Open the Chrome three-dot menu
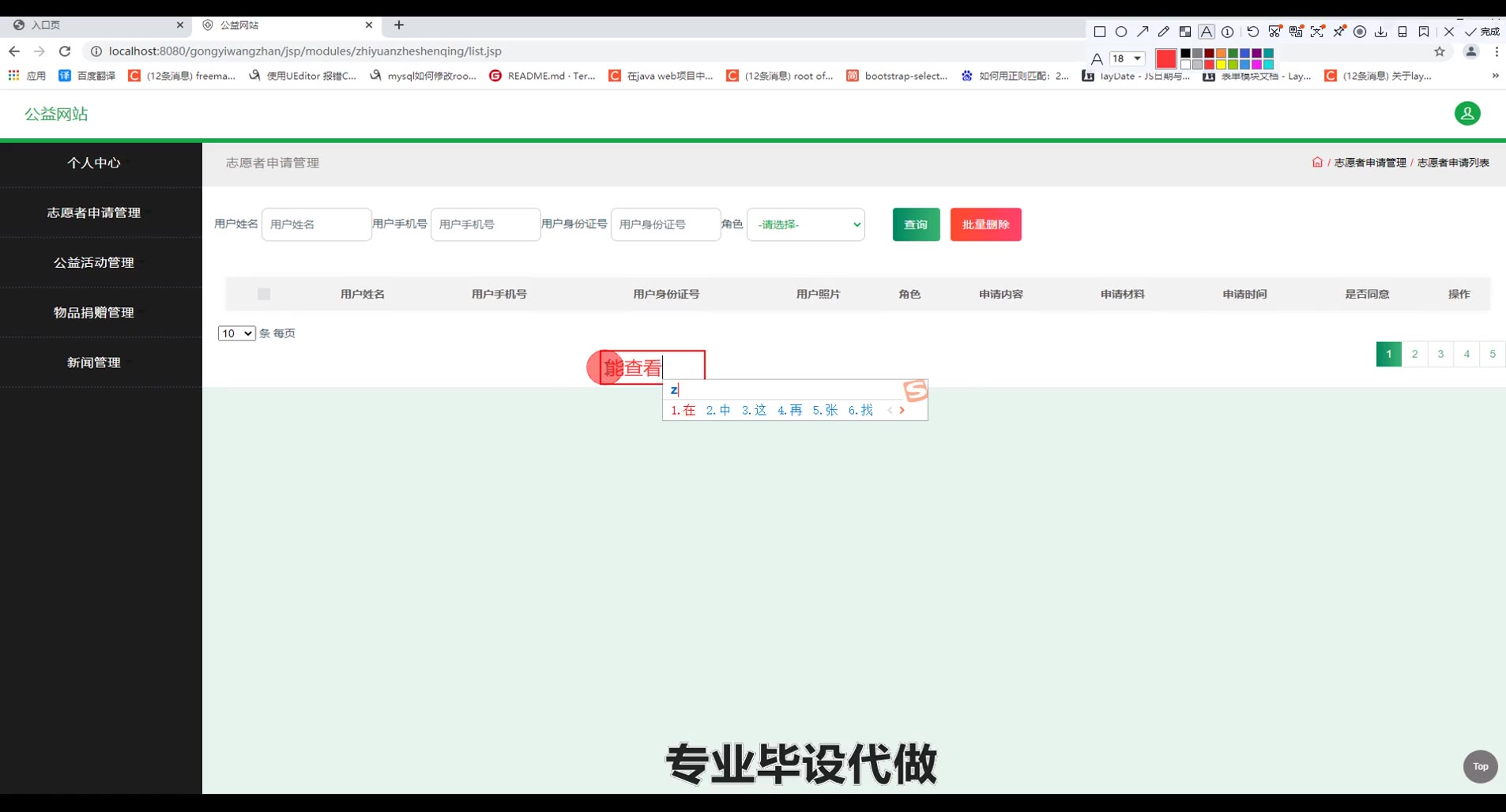This screenshot has width=1506, height=812. (1497, 51)
